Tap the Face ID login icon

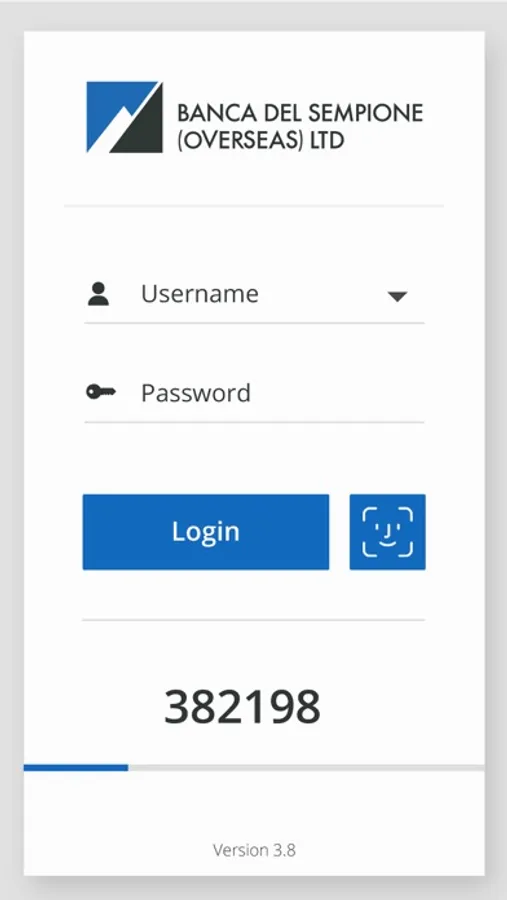click(388, 532)
